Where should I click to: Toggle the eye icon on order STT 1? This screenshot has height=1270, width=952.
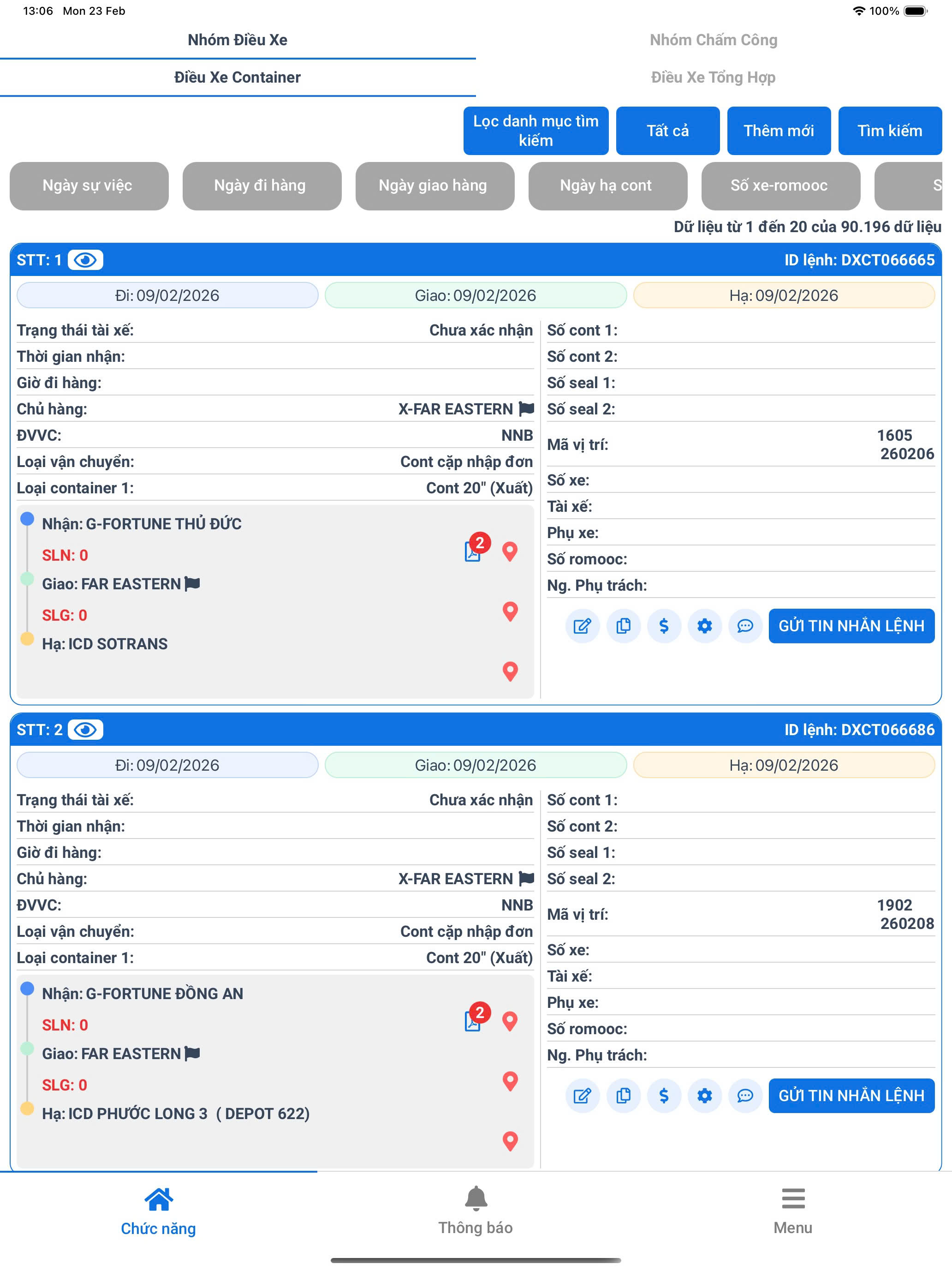(85, 260)
